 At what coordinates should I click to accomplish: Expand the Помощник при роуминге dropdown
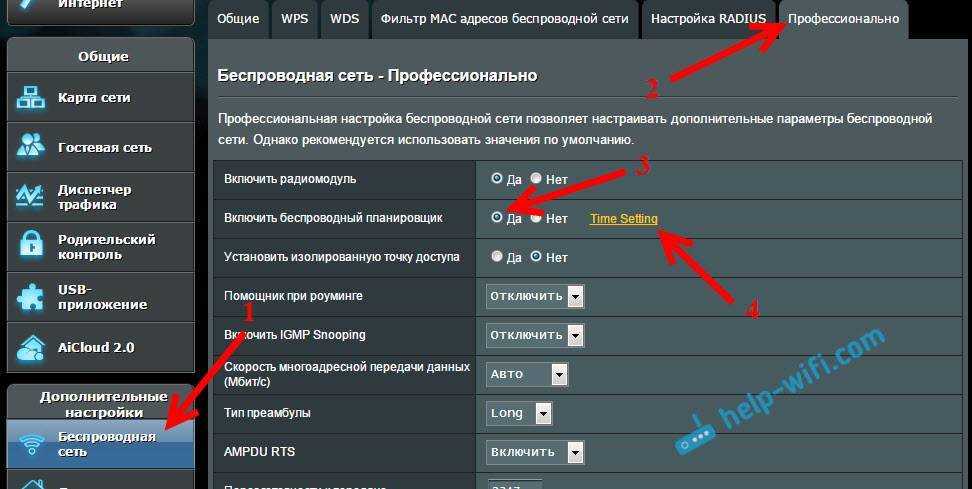coord(535,296)
